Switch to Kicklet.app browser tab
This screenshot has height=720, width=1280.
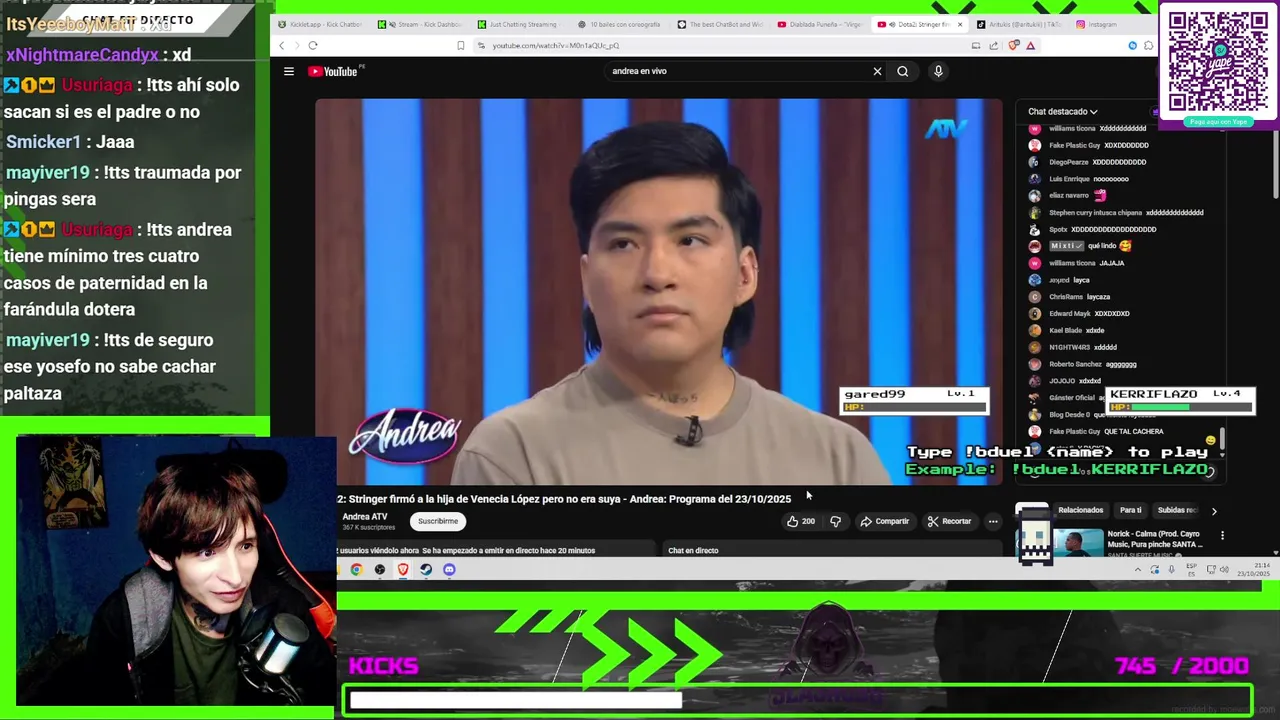(x=320, y=24)
